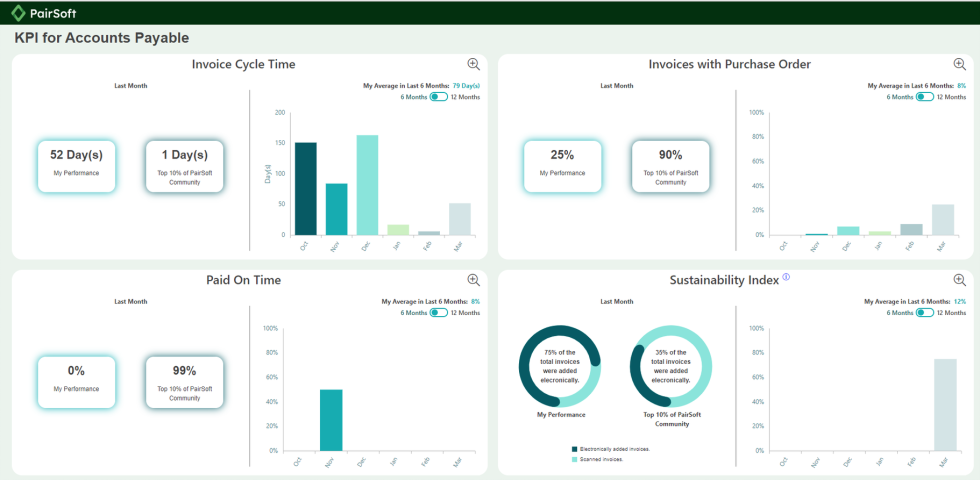Select March bar in Sustainability Index chart
Screen dimensions: 980x480
point(945,405)
